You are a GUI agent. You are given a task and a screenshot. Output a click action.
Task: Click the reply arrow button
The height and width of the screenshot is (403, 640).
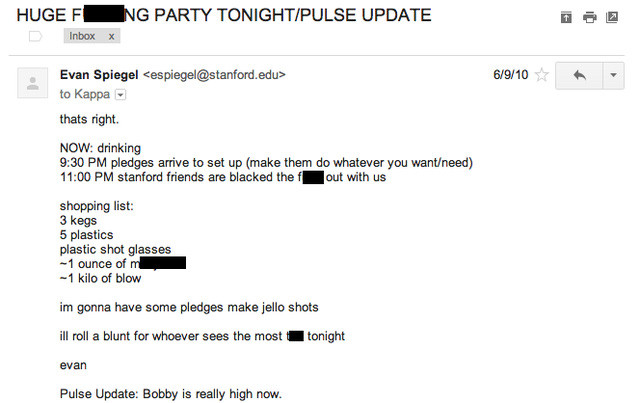tap(579, 76)
